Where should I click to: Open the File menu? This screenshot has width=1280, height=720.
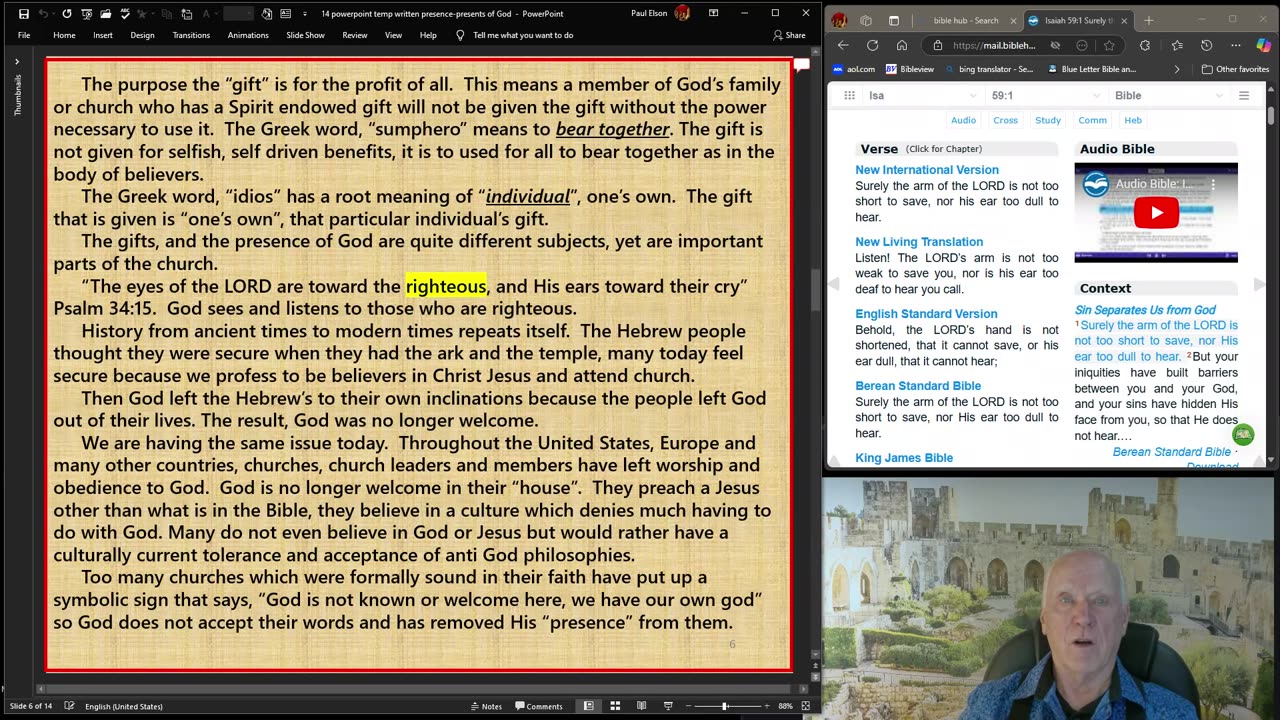[24, 35]
